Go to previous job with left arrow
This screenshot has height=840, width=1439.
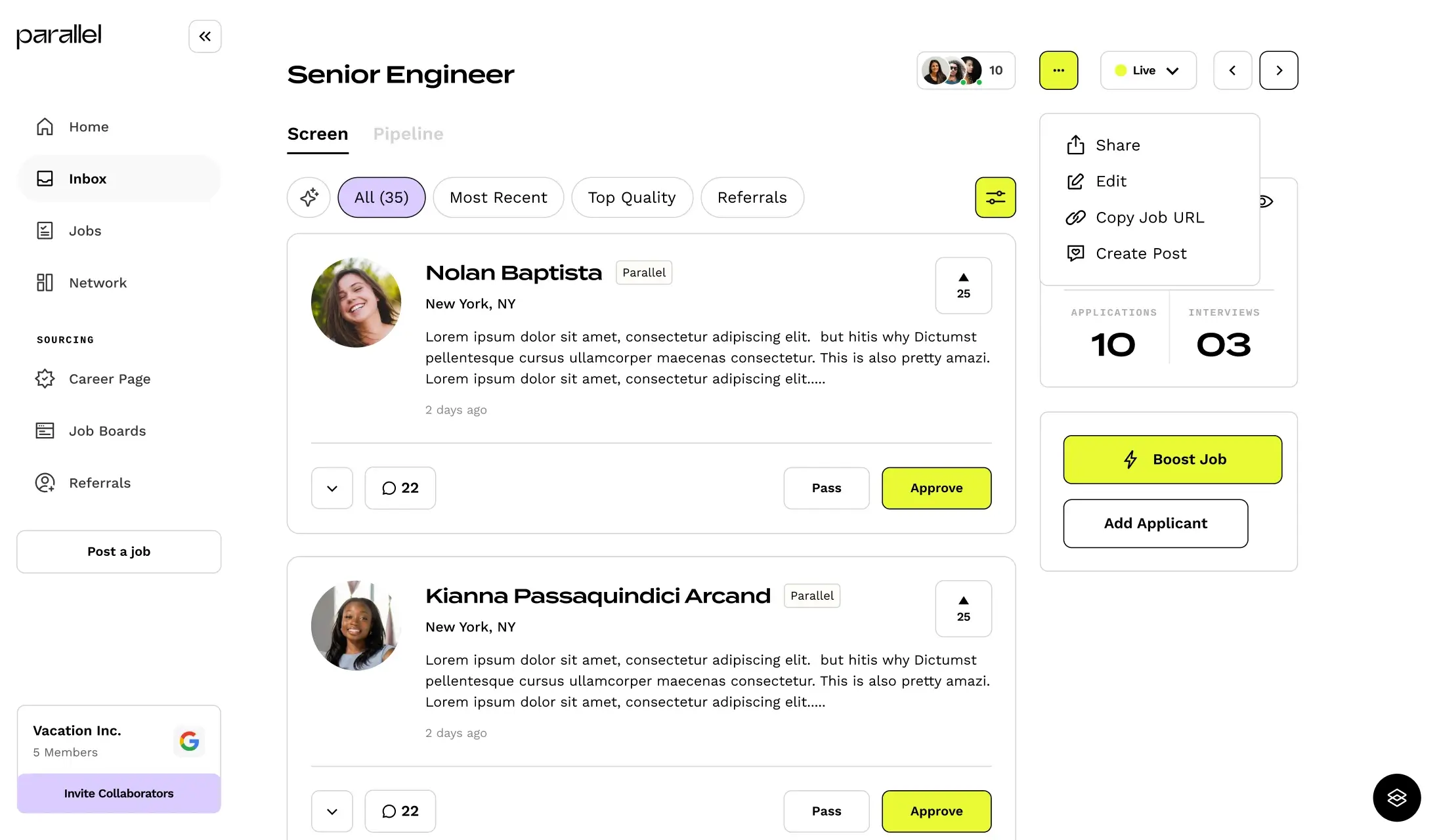click(x=1232, y=70)
